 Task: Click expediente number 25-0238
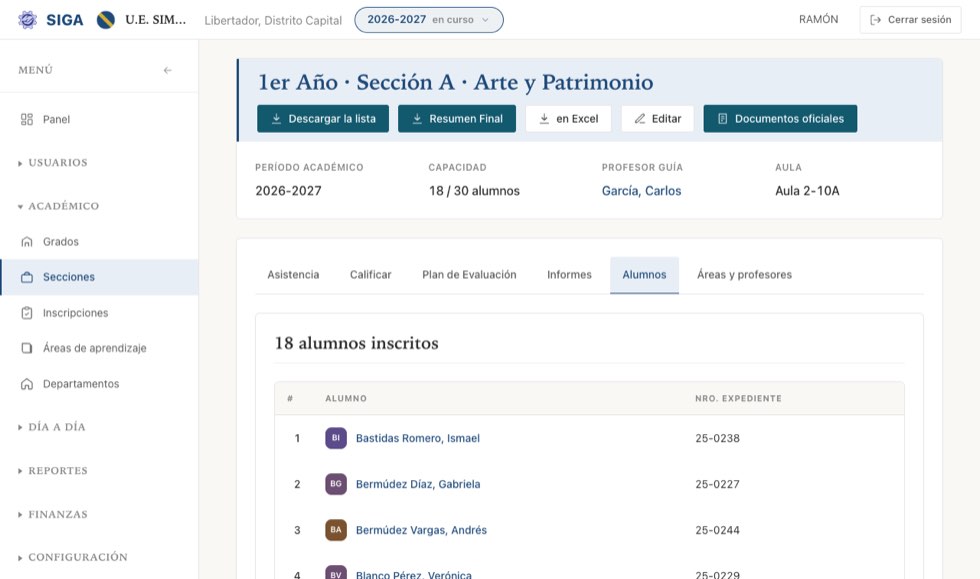718,438
